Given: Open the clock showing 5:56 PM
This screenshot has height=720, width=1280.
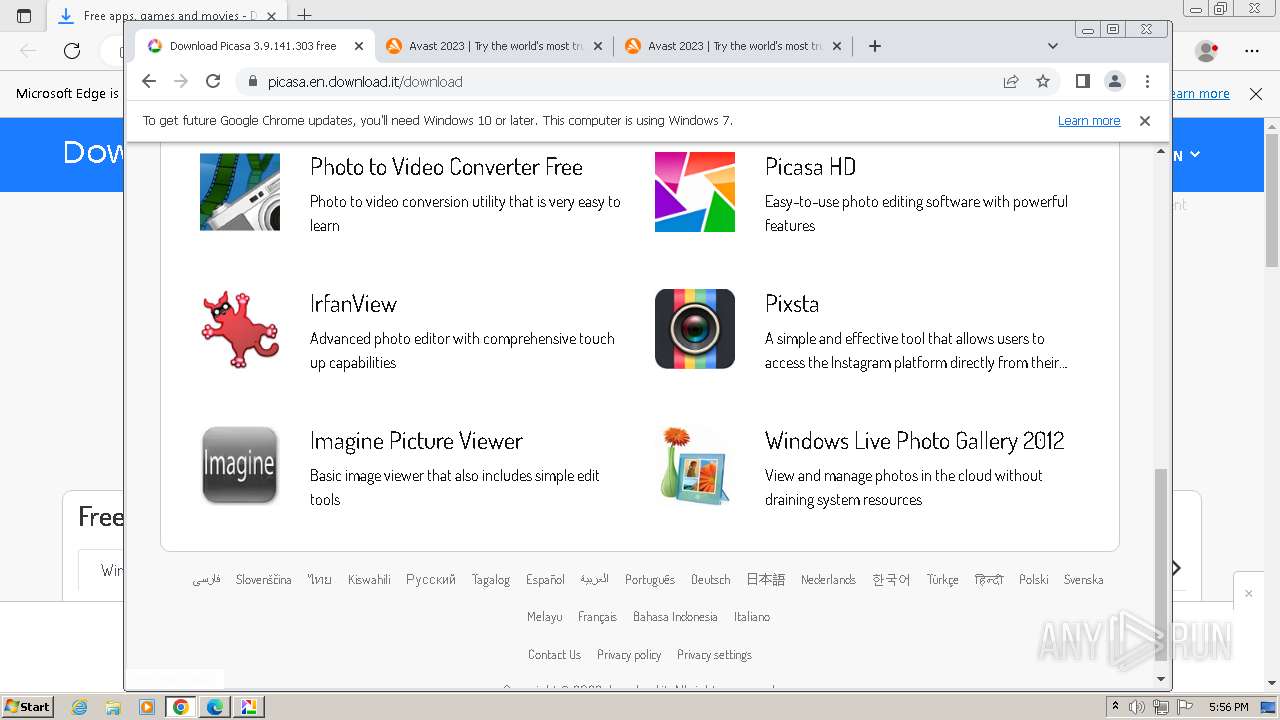Looking at the screenshot, I should pos(1228,707).
